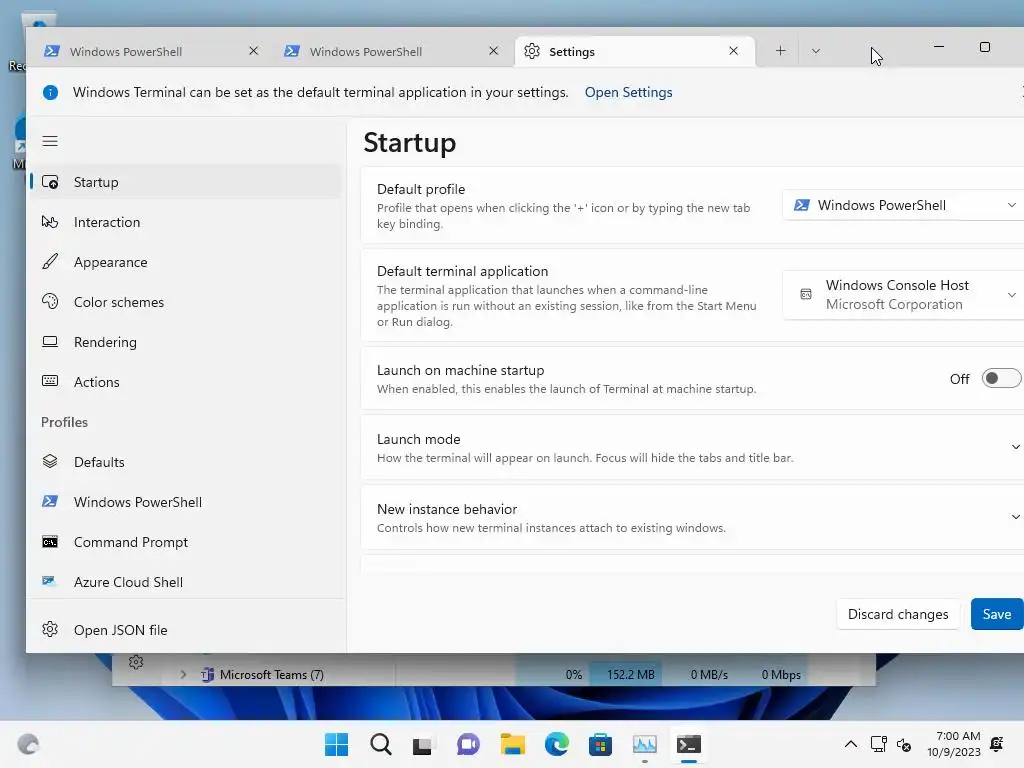The height and width of the screenshot is (768, 1024).
Task: Open the Windows Start menu
Action: [336, 744]
